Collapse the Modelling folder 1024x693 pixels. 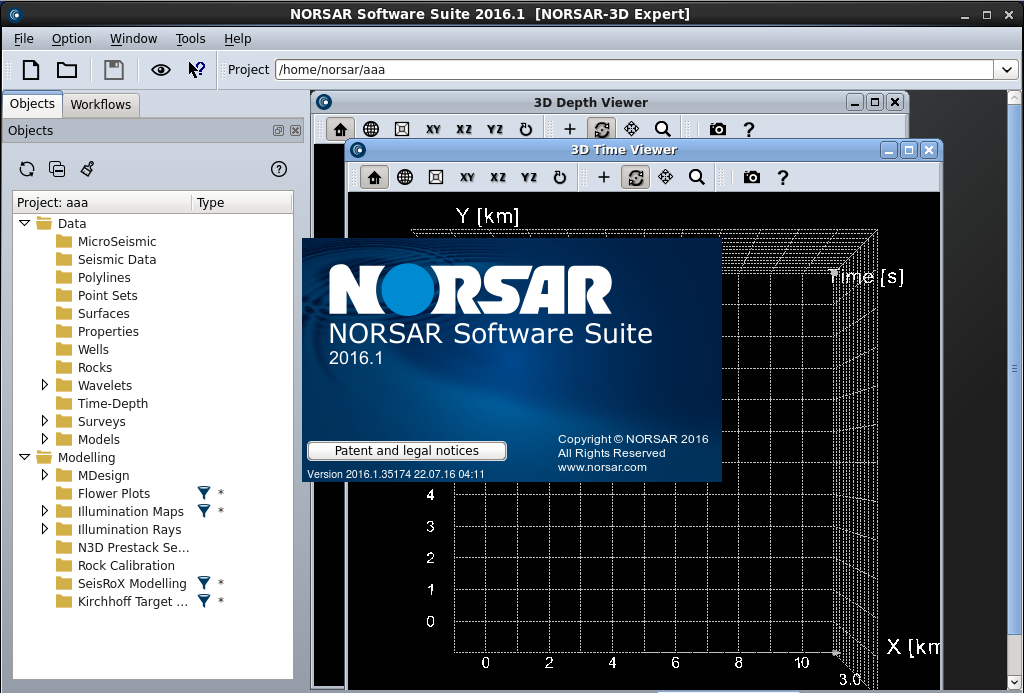(25, 457)
